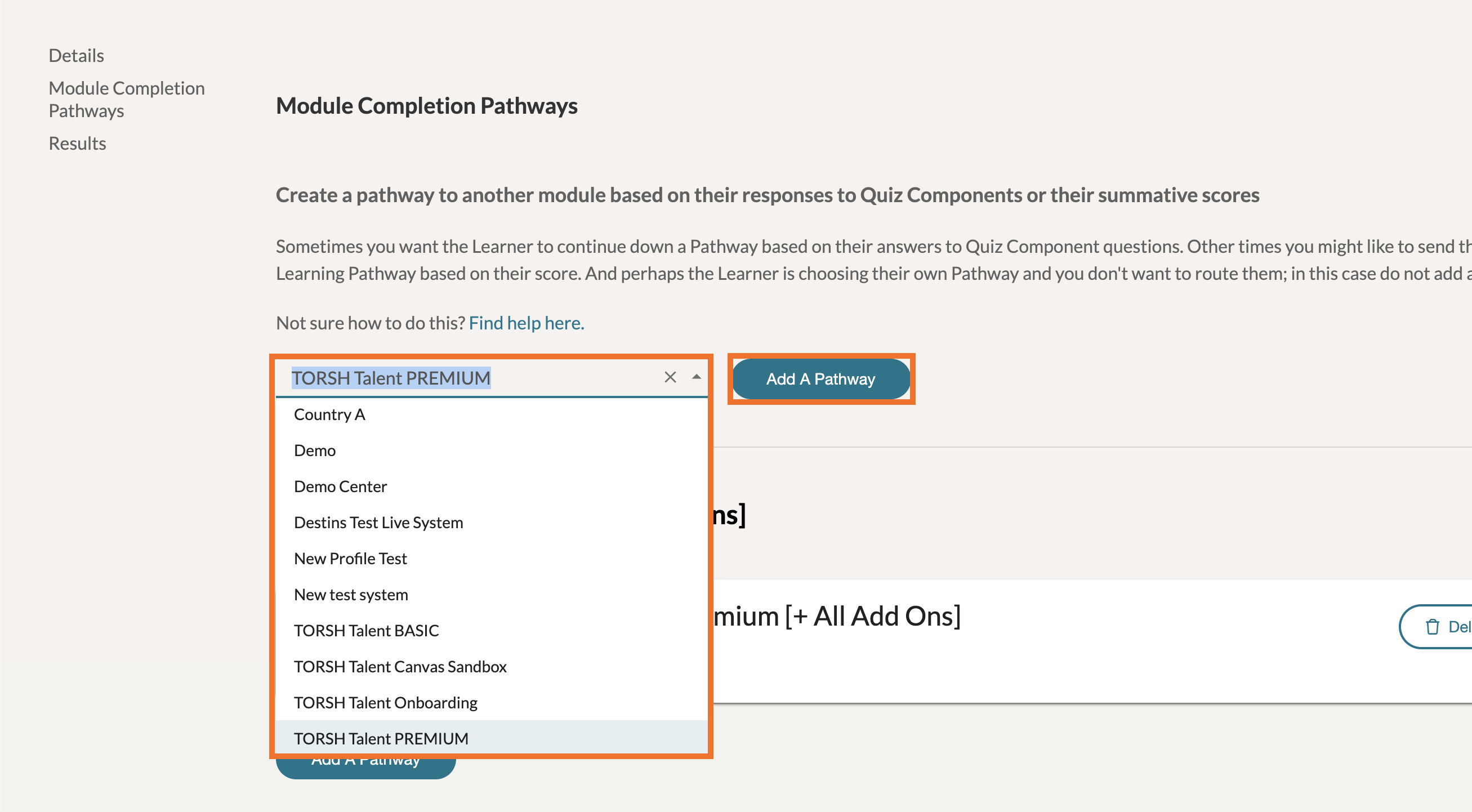Select TORSH Talent BASIC option
This screenshot has height=812, width=1472.
click(366, 630)
